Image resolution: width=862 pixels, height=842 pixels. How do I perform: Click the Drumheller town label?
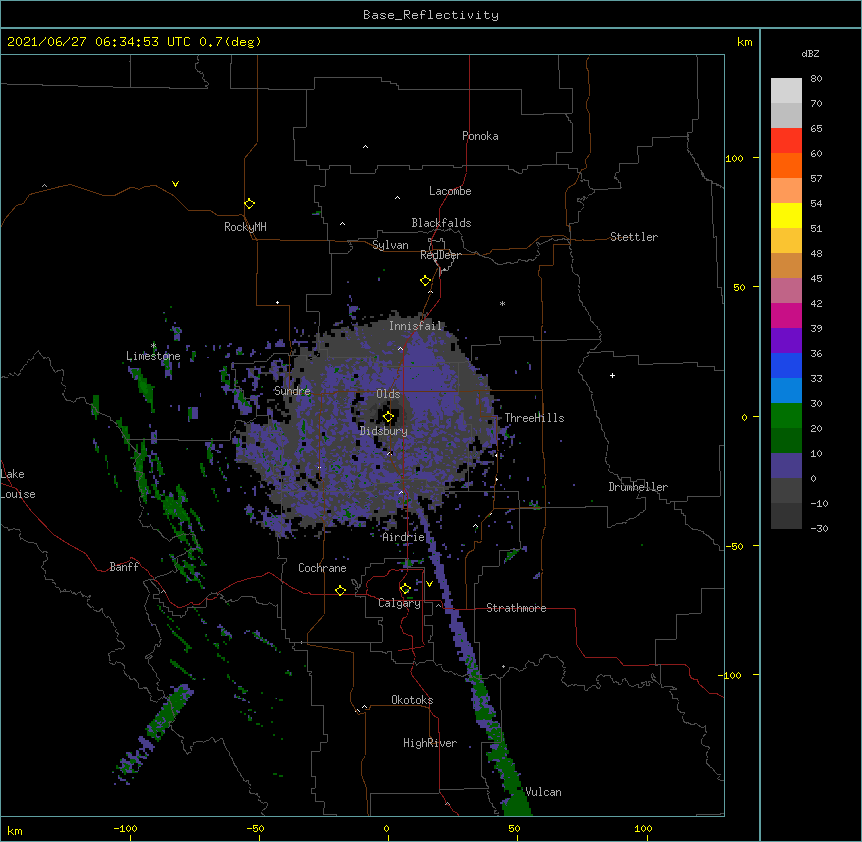click(638, 487)
